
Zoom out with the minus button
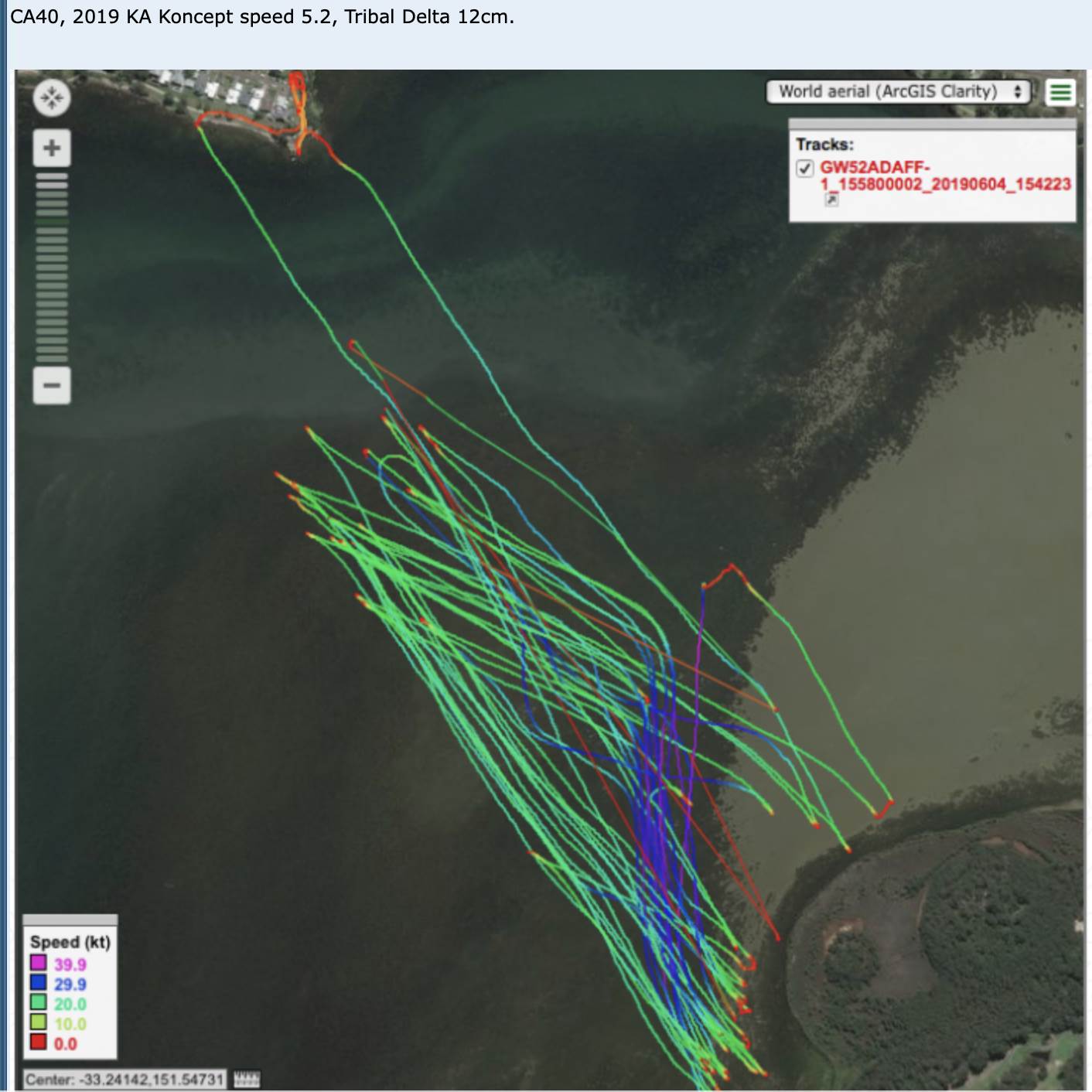click(52, 385)
